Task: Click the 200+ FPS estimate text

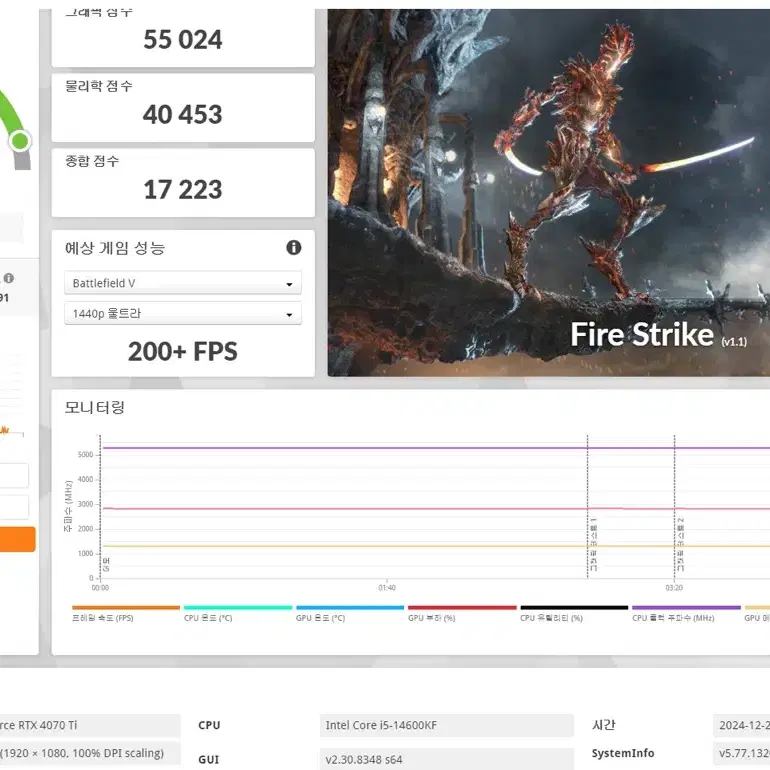Action: tap(183, 352)
